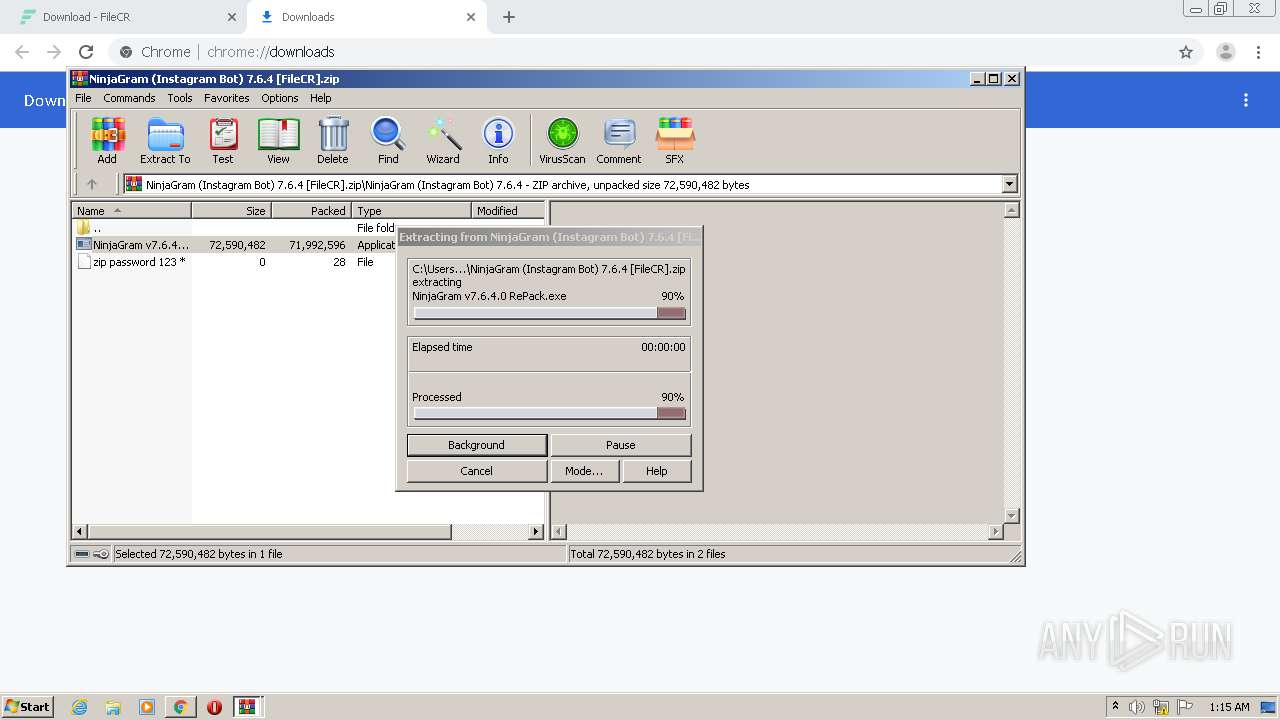Click the Test archive icon
This screenshot has width=1280, height=720.
point(223,140)
